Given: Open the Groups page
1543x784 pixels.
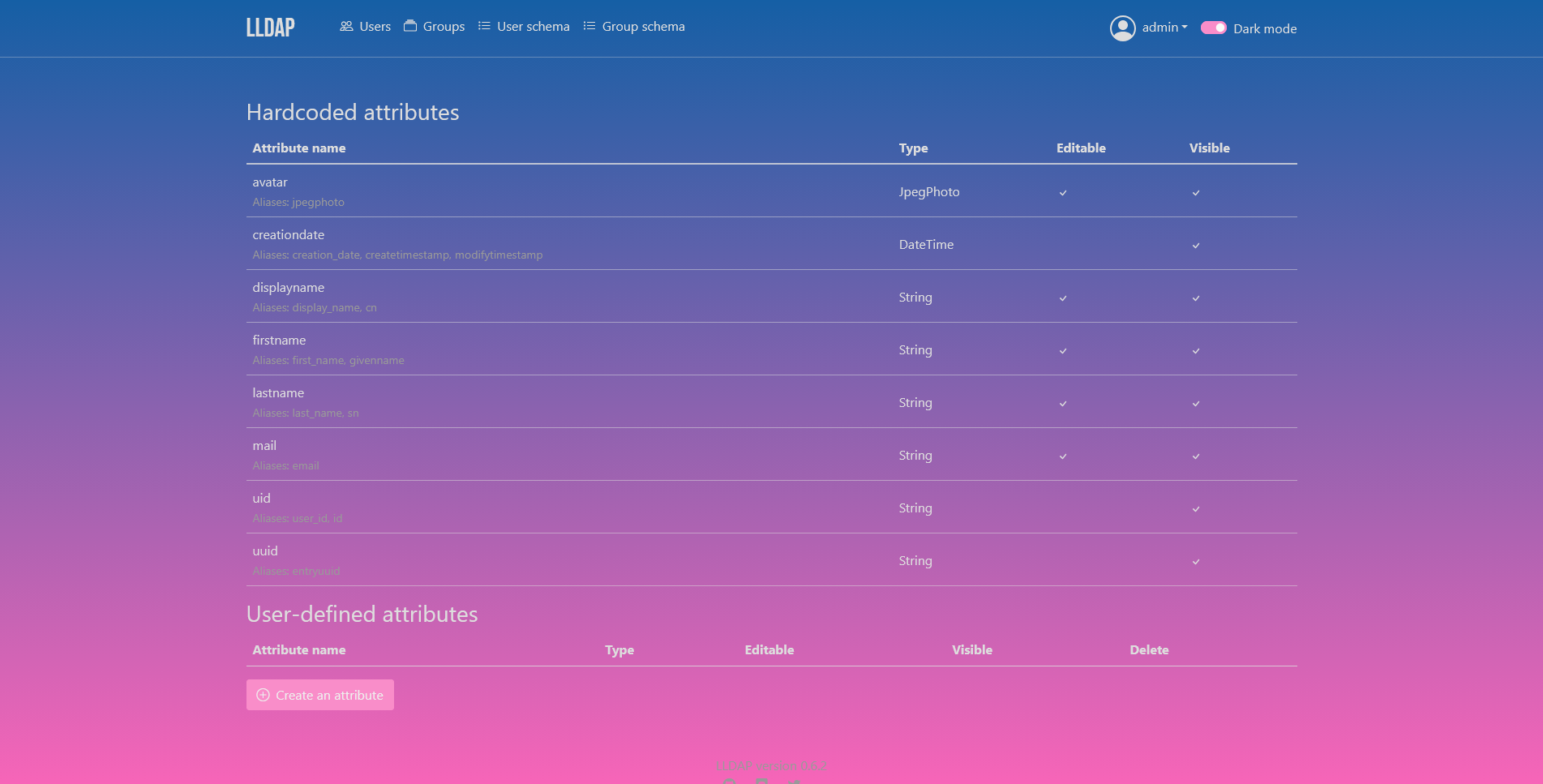Looking at the screenshot, I should coord(435,27).
